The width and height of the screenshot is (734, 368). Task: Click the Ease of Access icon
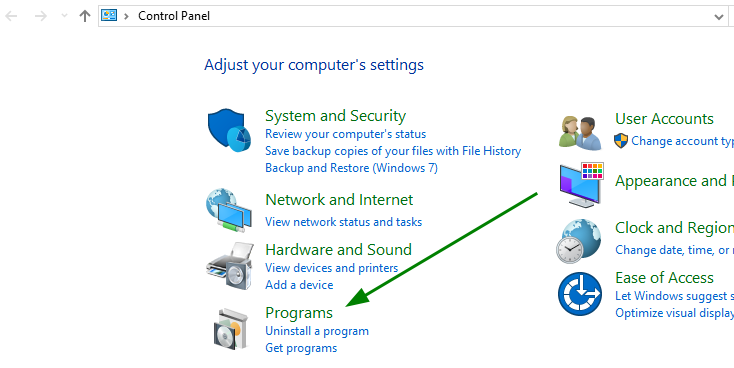point(580,294)
